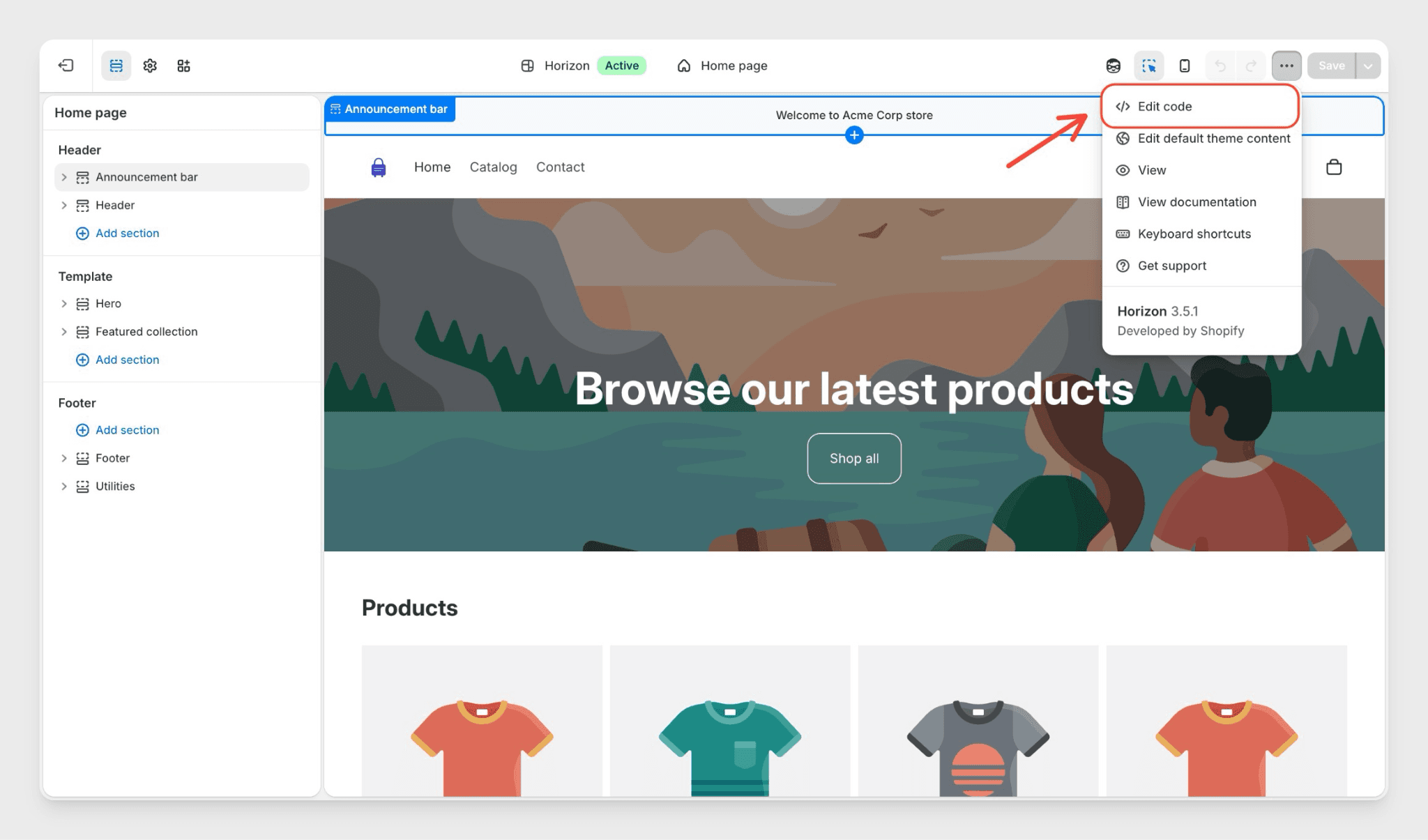Expand the Featured collection chevron
Viewport: 1428px width, 840px height.
pyautogui.click(x=64, y=332)
